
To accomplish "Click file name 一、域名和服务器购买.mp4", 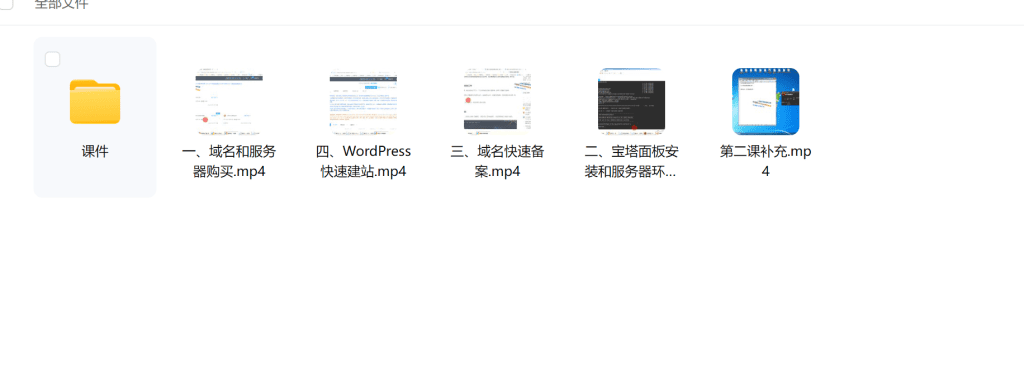I will click(229, 162).
